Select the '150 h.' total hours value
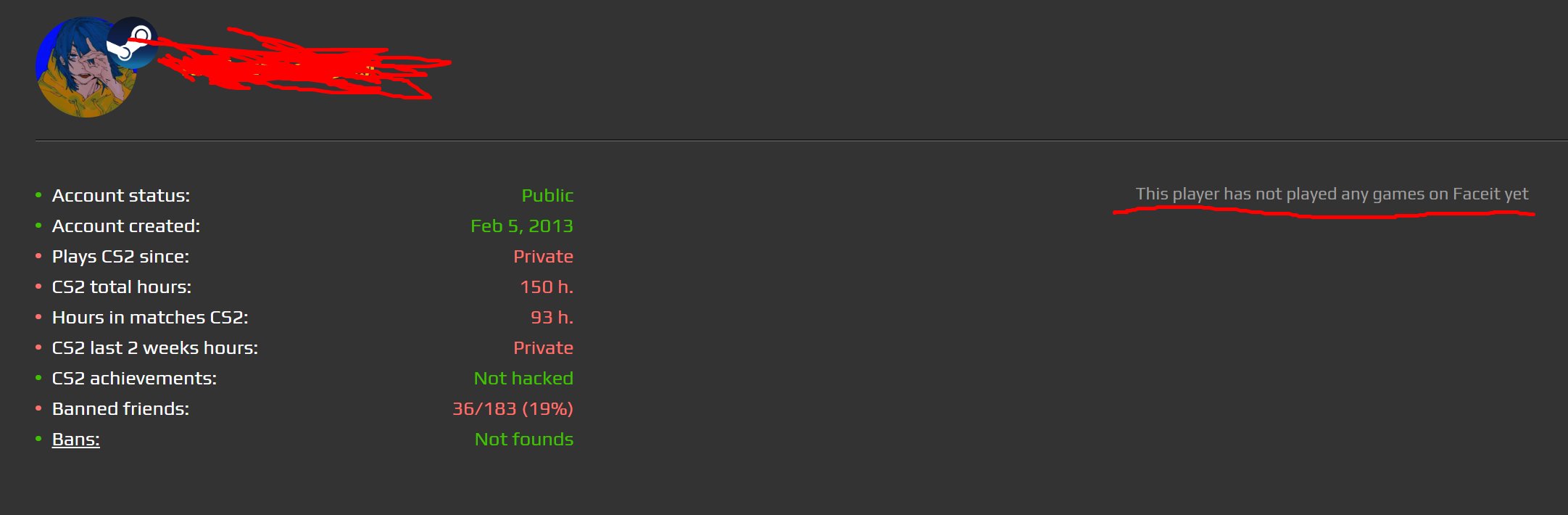1568x515 pixels. pyautogui.click(x=547, y=287)
